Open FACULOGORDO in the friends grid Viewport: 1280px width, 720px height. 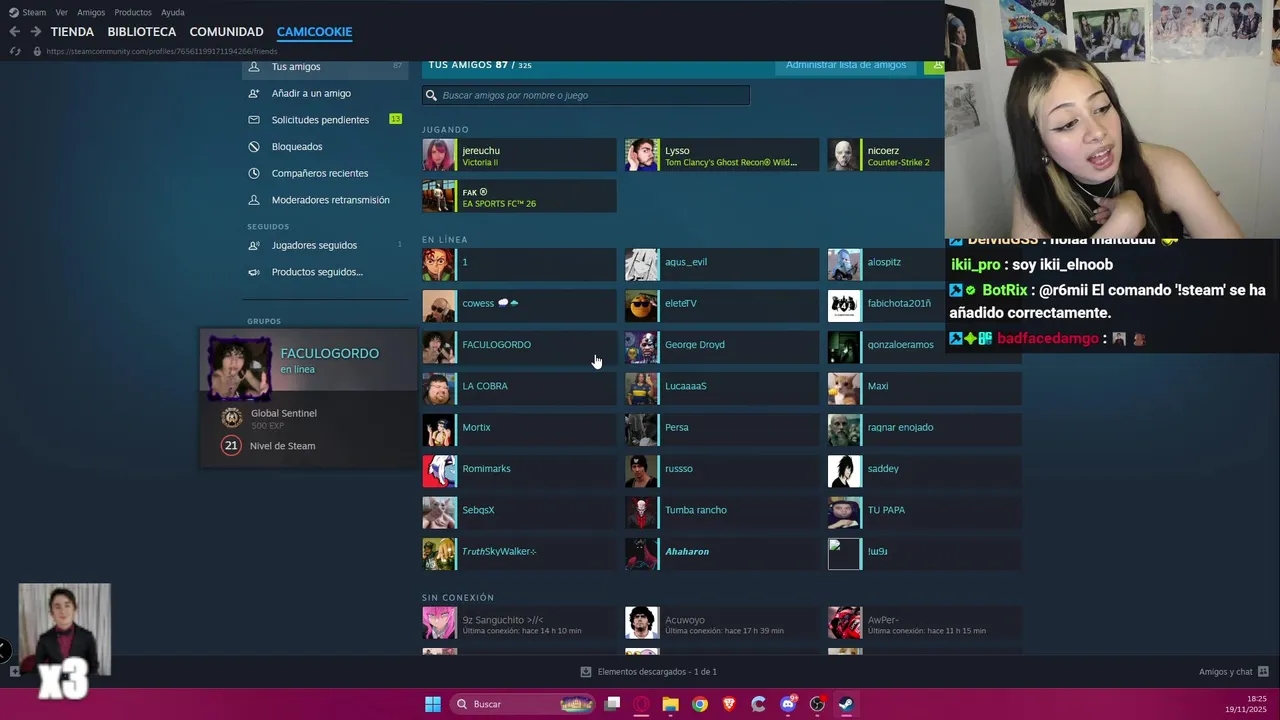point(519,347)
